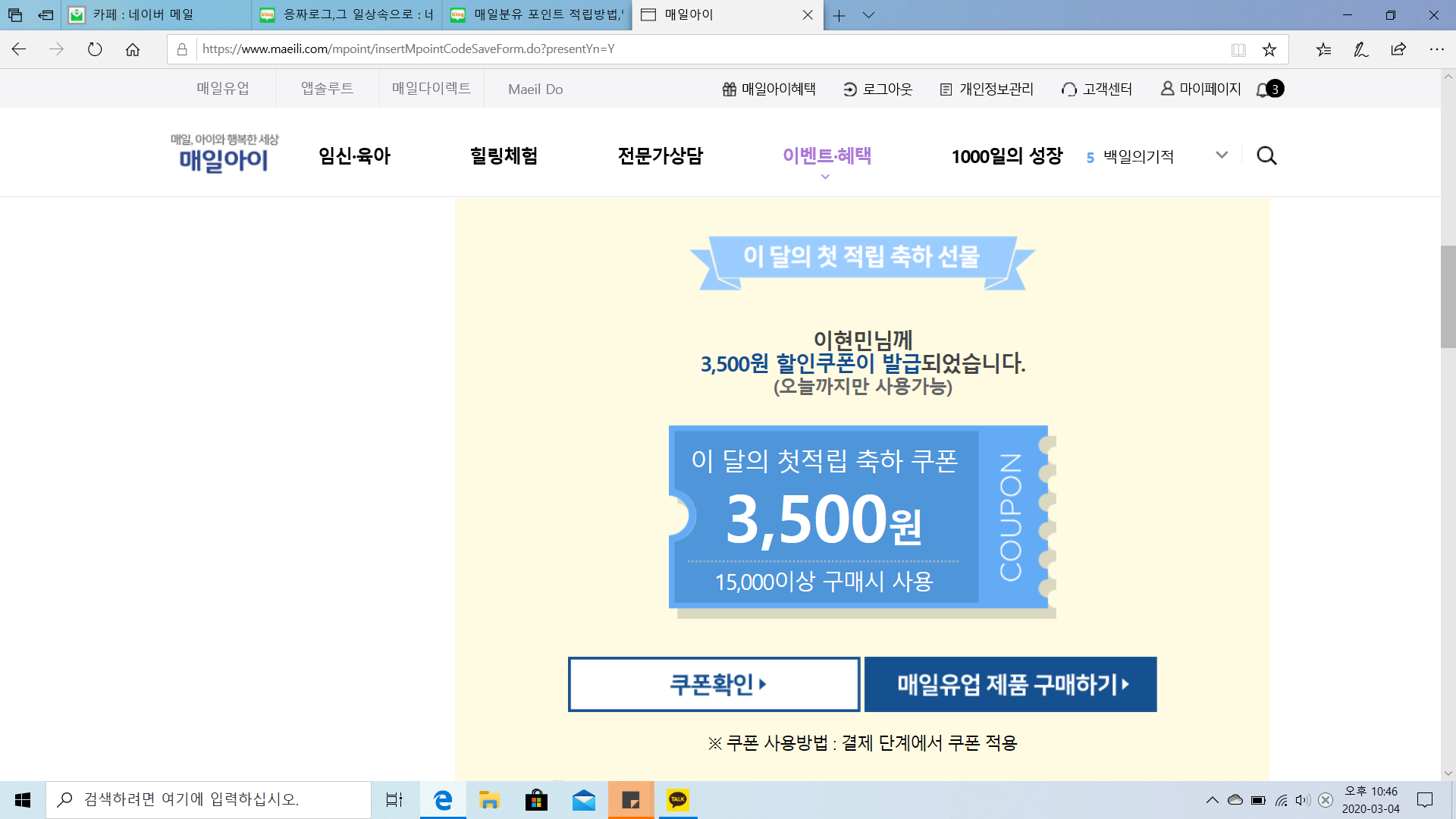Click the 쿠폰확인 button
The height and width of the screenshot is (819, 1456).
pos(714,684)
